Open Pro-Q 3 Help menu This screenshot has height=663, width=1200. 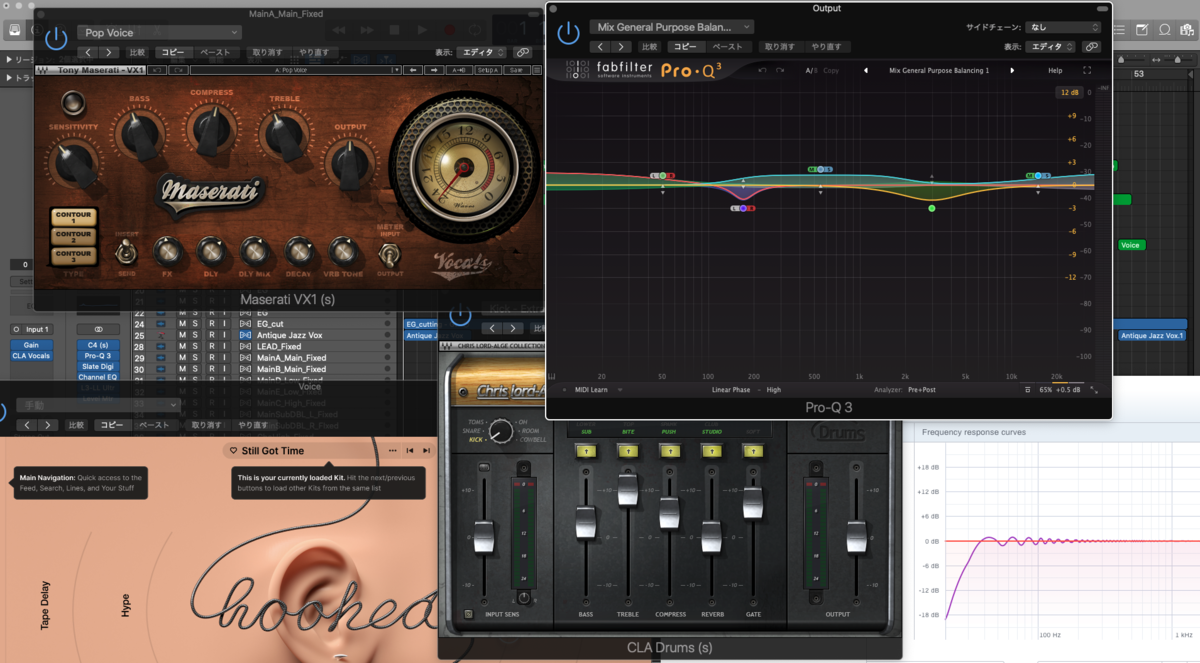pos(1055,71)
